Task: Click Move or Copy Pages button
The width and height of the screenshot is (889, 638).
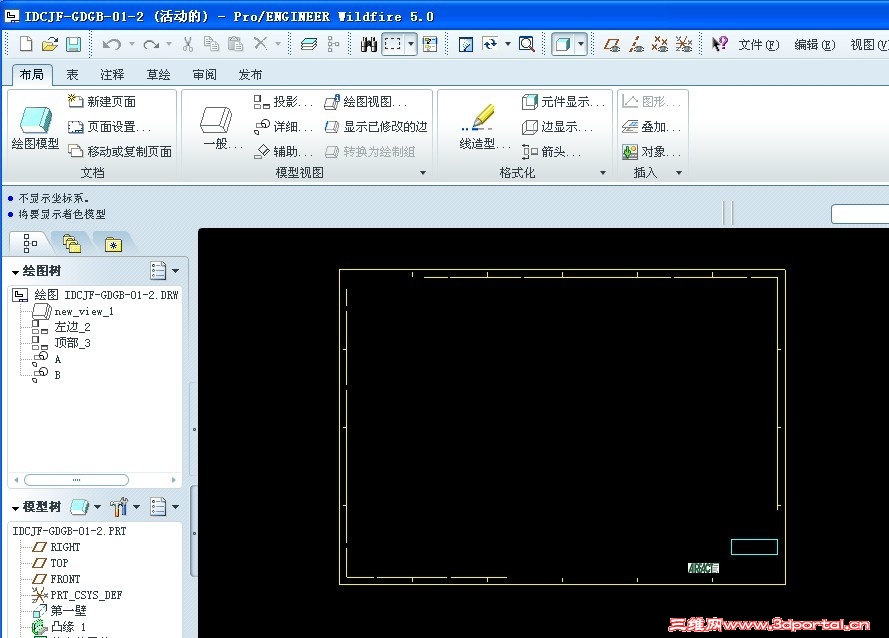Action: [x=120, y=151]
